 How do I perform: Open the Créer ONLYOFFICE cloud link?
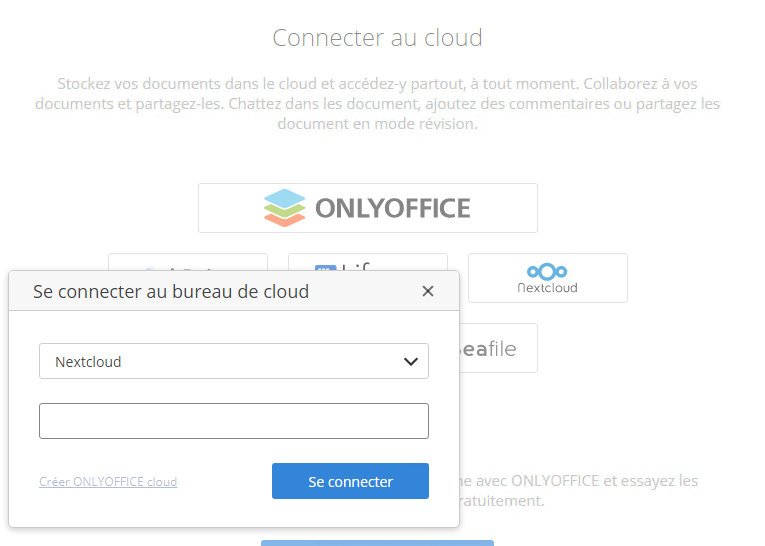point(108,482)
